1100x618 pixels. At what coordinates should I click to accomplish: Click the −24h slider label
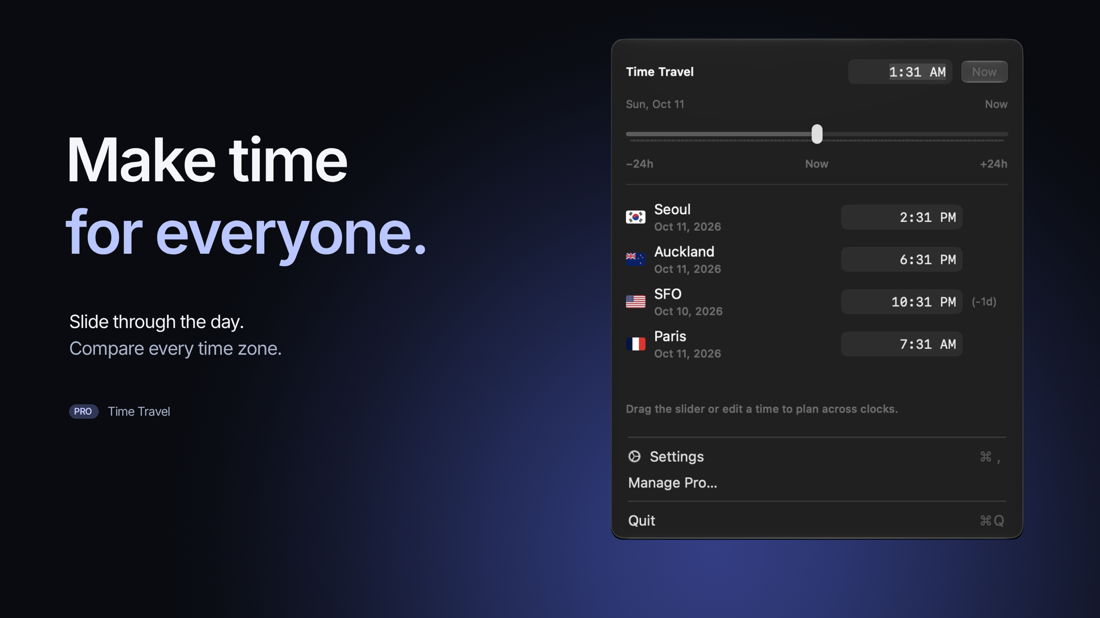[x=639, y=163]
